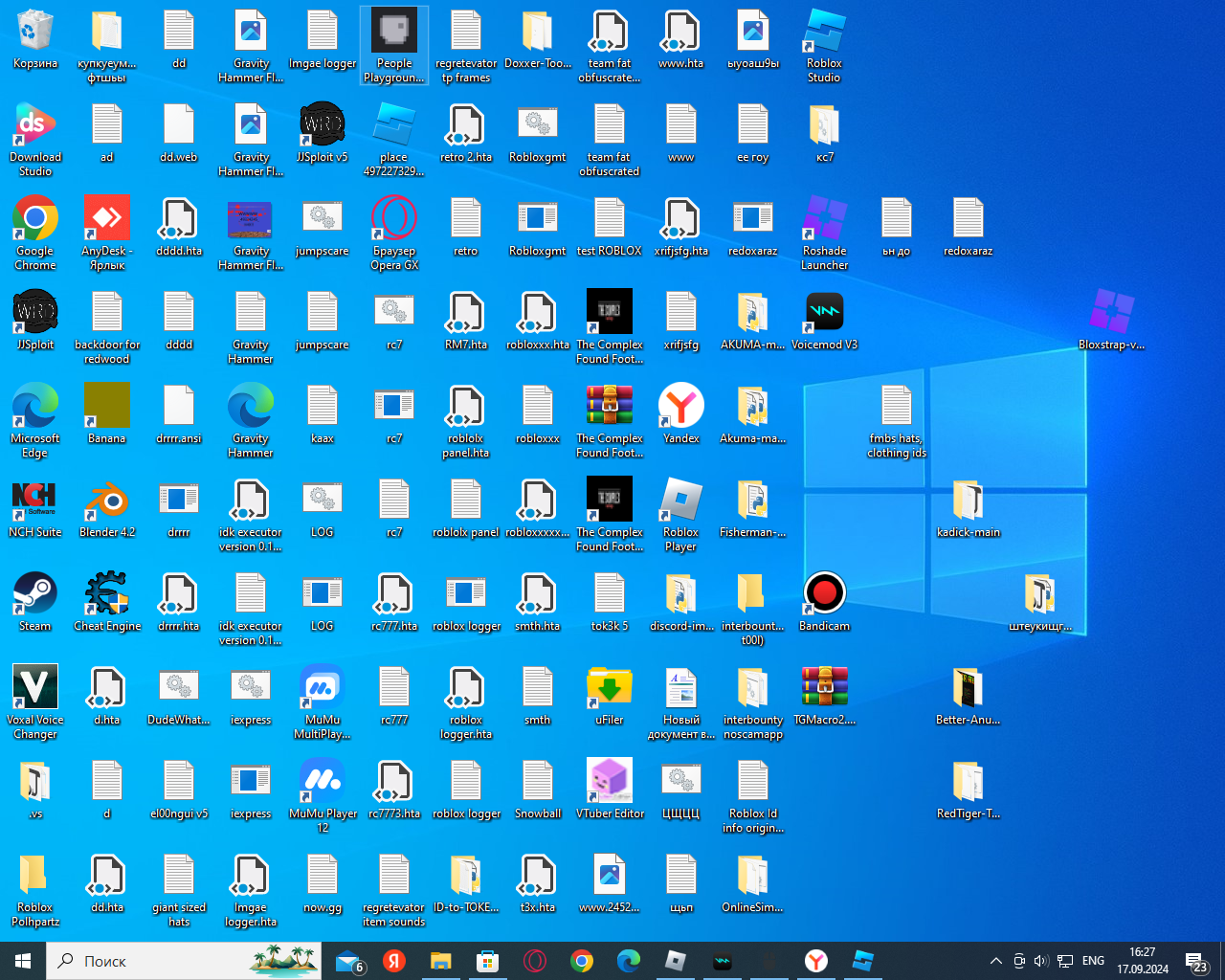Select the Bandicam desktop icon
Image resolution: width=1225 pixels, height=980 pixels.
click(x=824, y=594)
